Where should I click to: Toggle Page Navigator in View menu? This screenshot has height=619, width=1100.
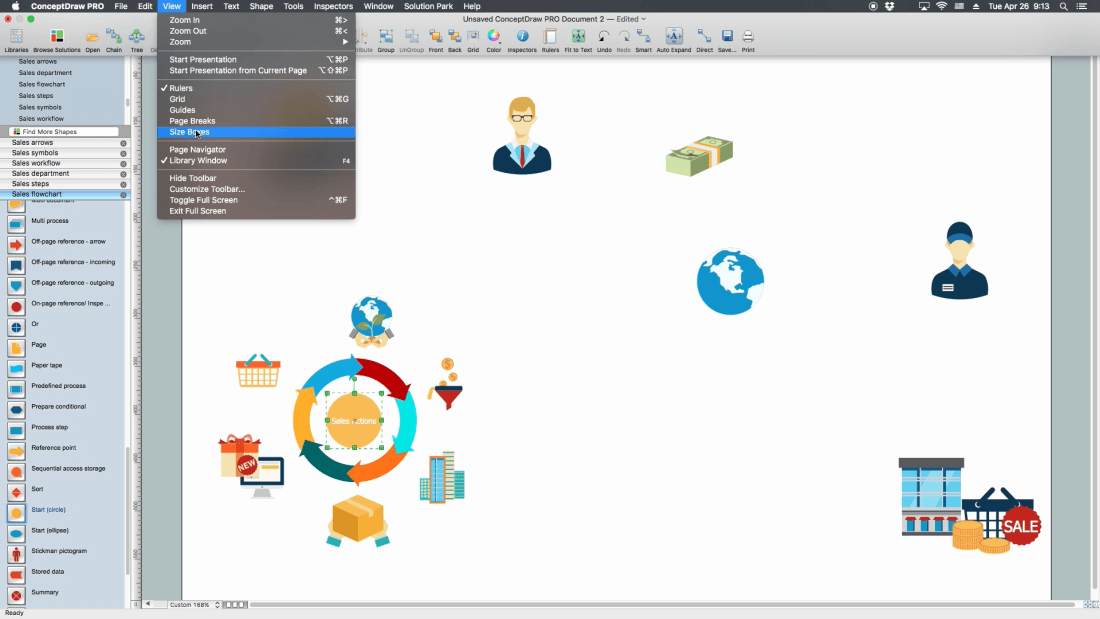256,149
